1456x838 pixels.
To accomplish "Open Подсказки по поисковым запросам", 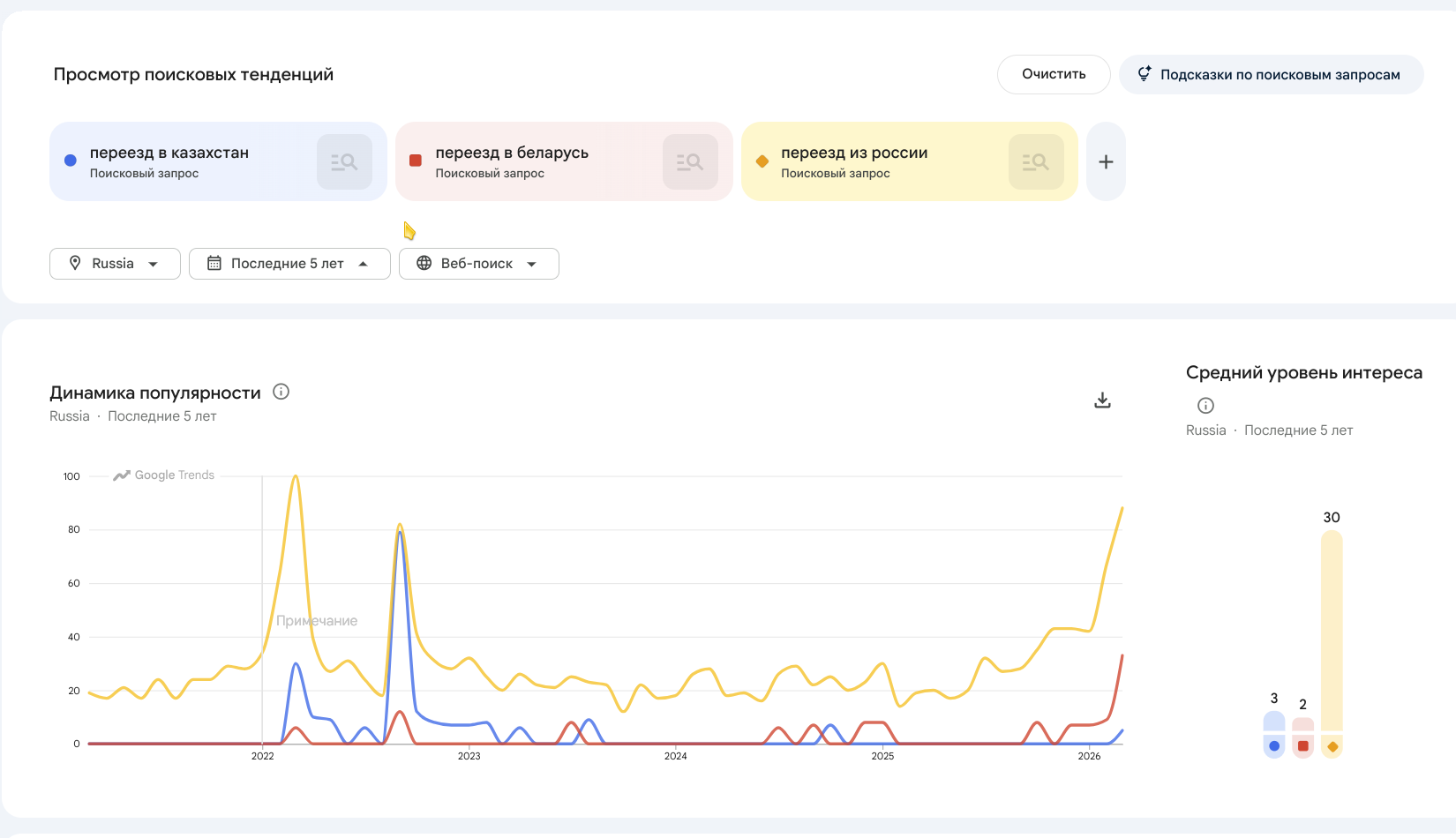I will (1271, 75).
